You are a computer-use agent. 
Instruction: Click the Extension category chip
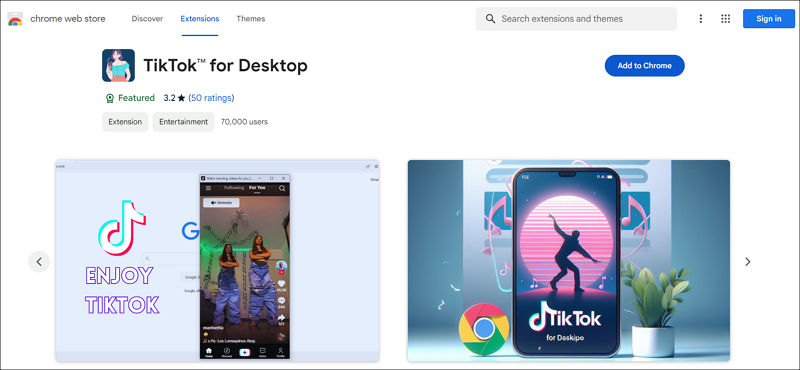125,122
